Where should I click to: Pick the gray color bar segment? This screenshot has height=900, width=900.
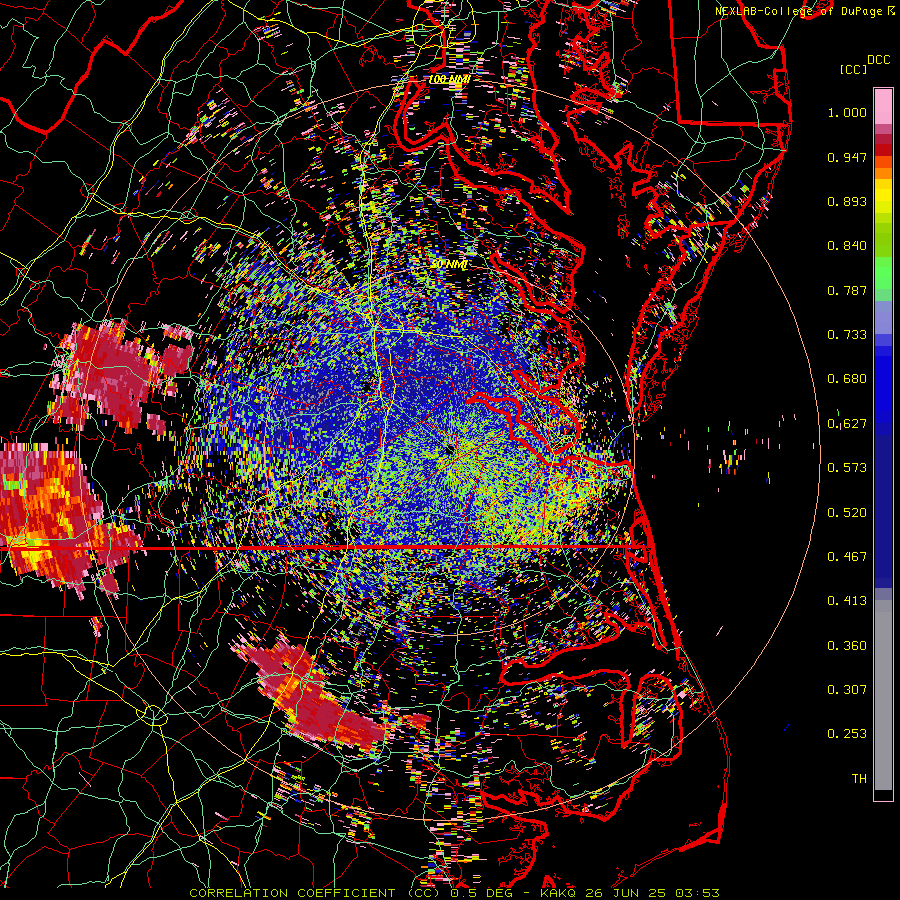[883, 695]
